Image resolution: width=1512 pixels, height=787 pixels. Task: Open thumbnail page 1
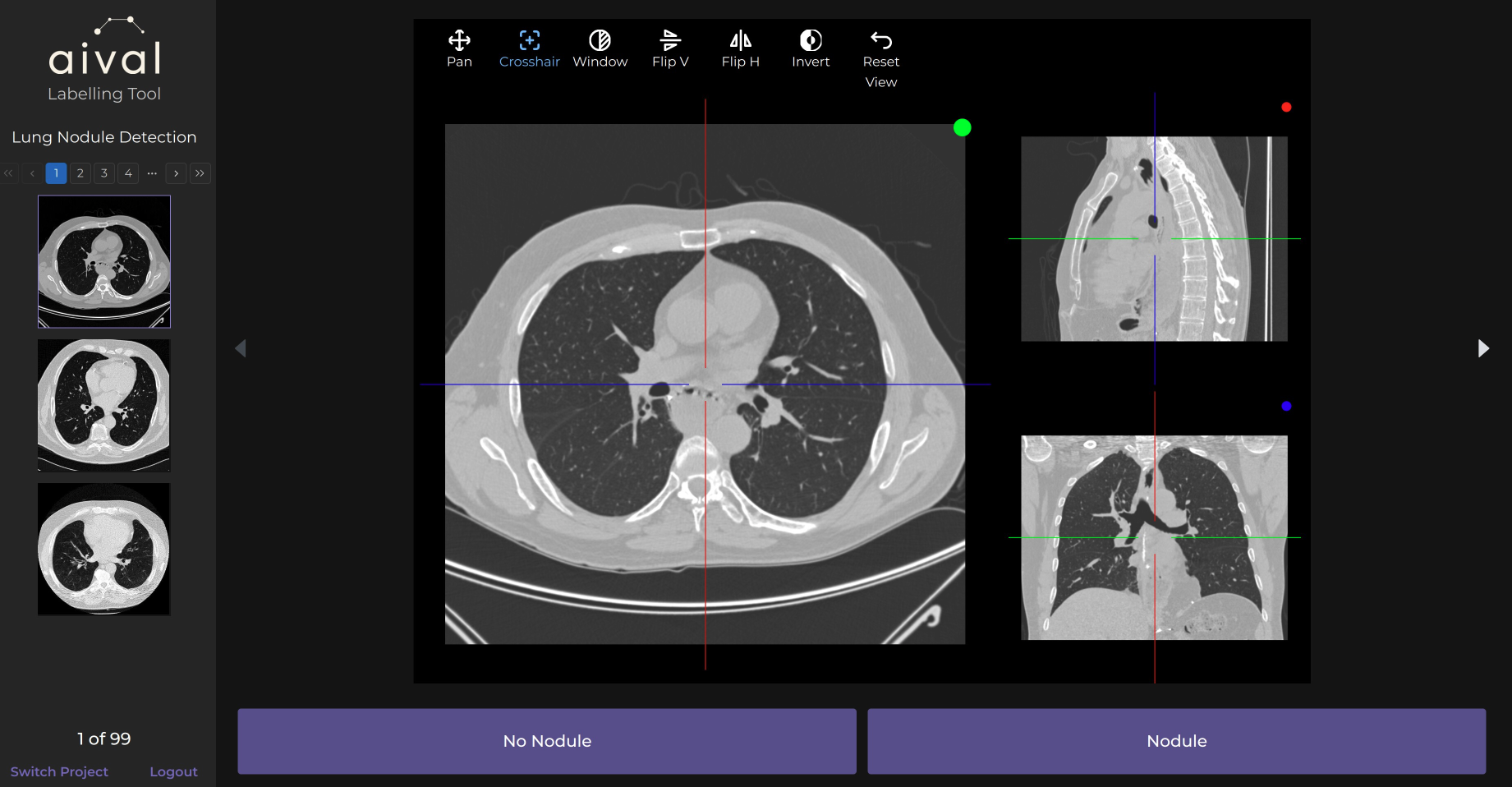click(56, 173)
